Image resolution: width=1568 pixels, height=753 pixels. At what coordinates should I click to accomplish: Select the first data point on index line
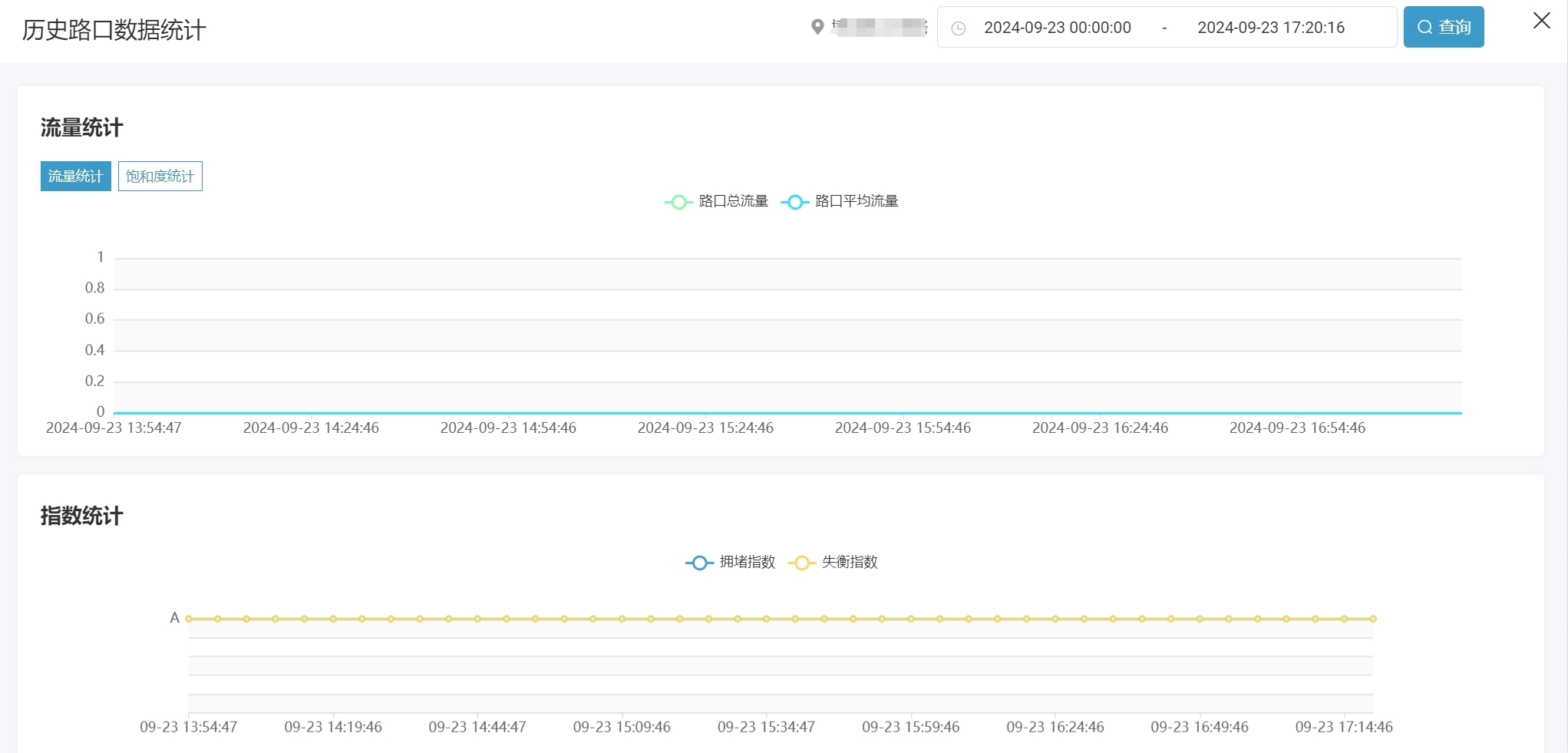click(x=189, y=619)
